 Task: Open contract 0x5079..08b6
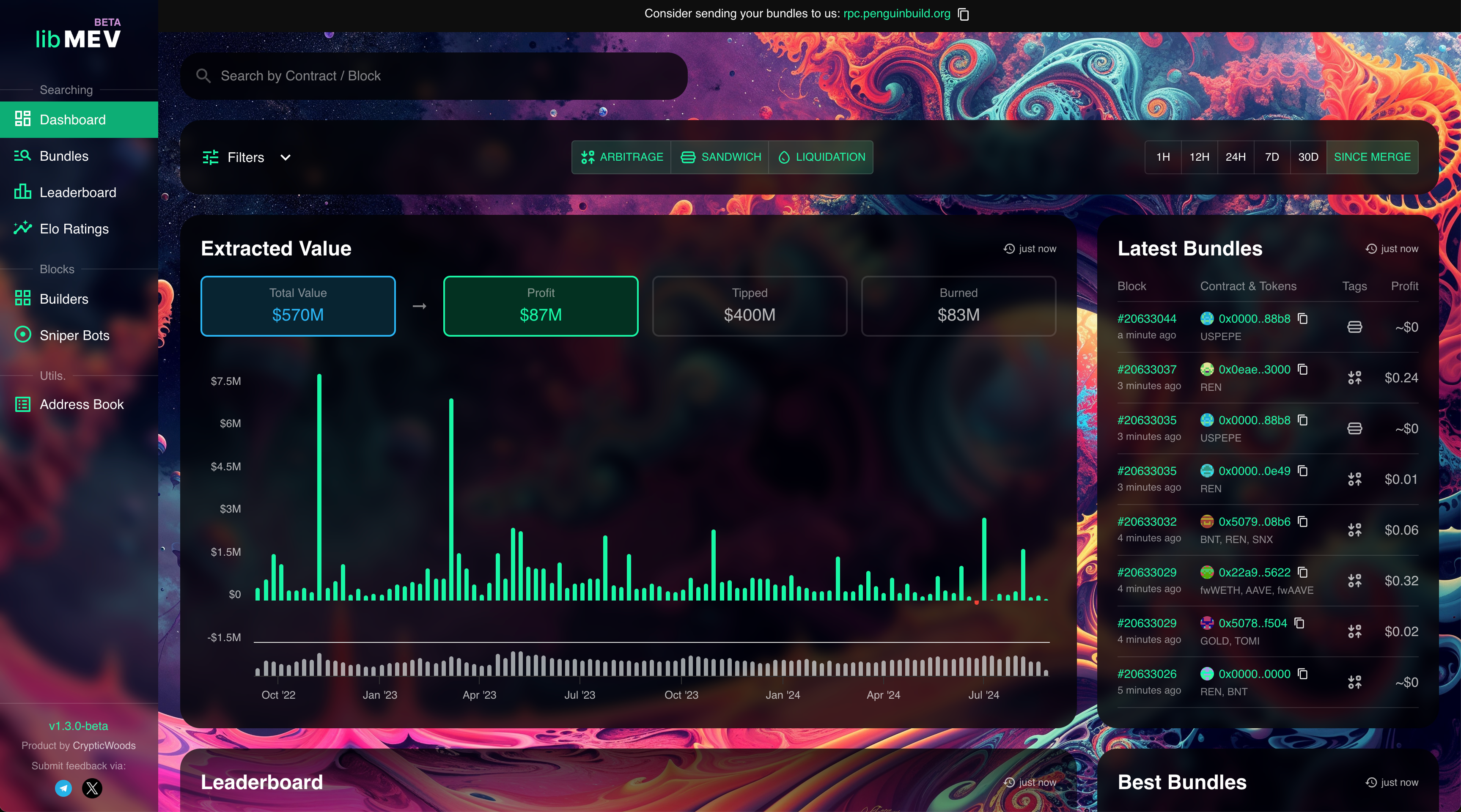pos(1255,522)
